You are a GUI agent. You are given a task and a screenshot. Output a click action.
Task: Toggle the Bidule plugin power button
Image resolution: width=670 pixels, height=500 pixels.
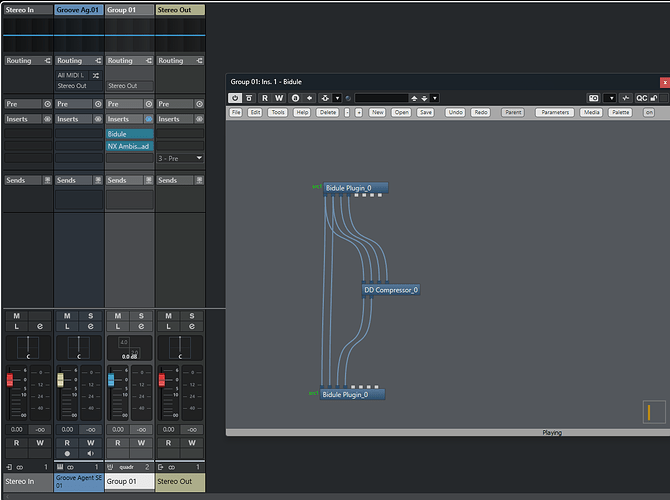click(235, 98)
